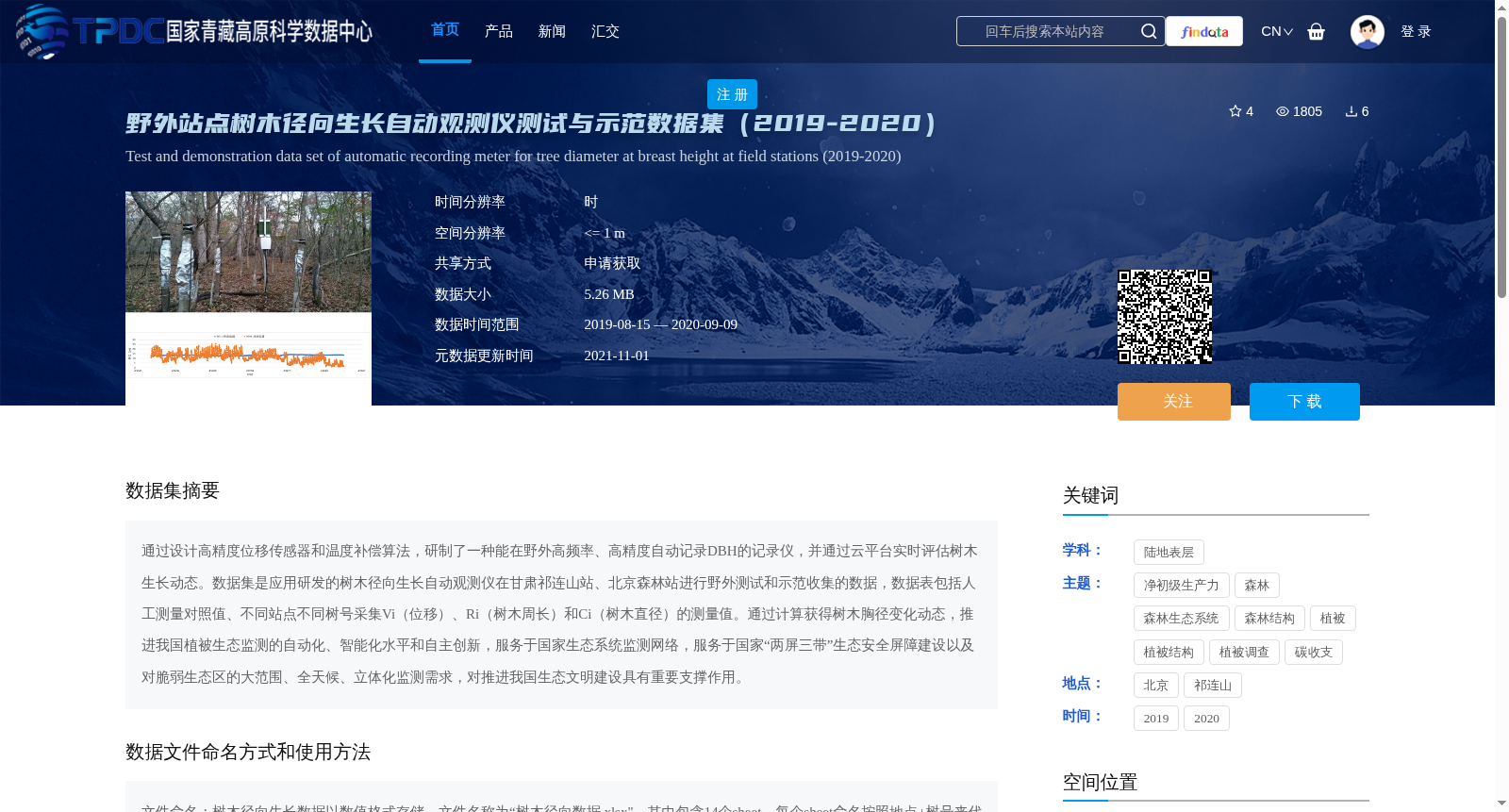Select the 2019 time tag
The image size is (1509, 812).
point(1156,719)
